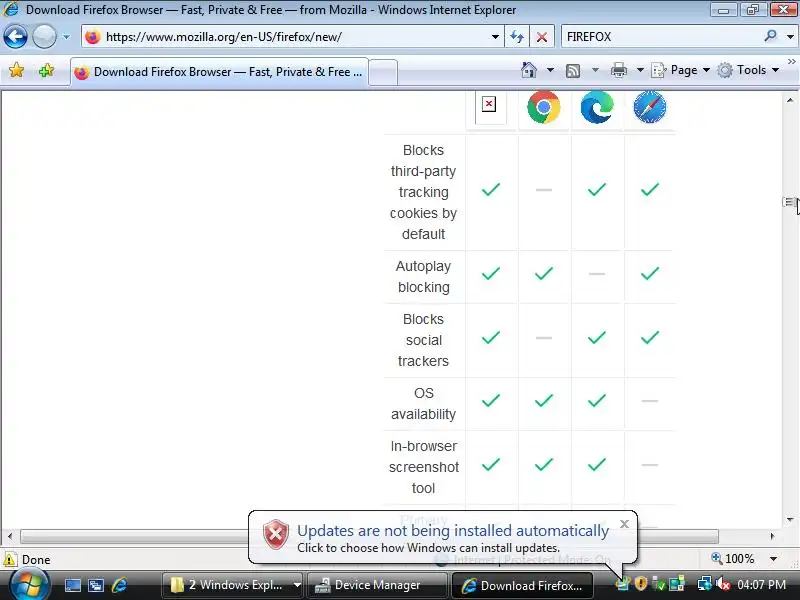
Task: Expand the zoom level dropdown arrow
Action: [773, 559]
